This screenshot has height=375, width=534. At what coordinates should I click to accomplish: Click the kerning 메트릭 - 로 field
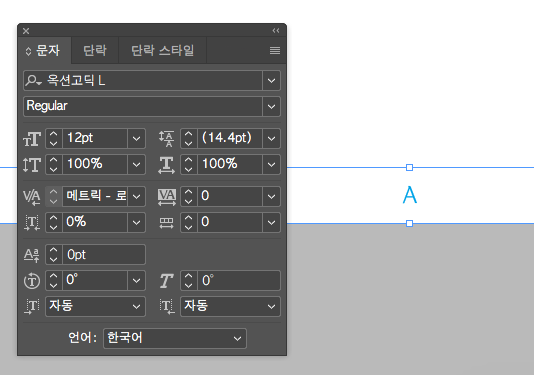coord(95,196)
